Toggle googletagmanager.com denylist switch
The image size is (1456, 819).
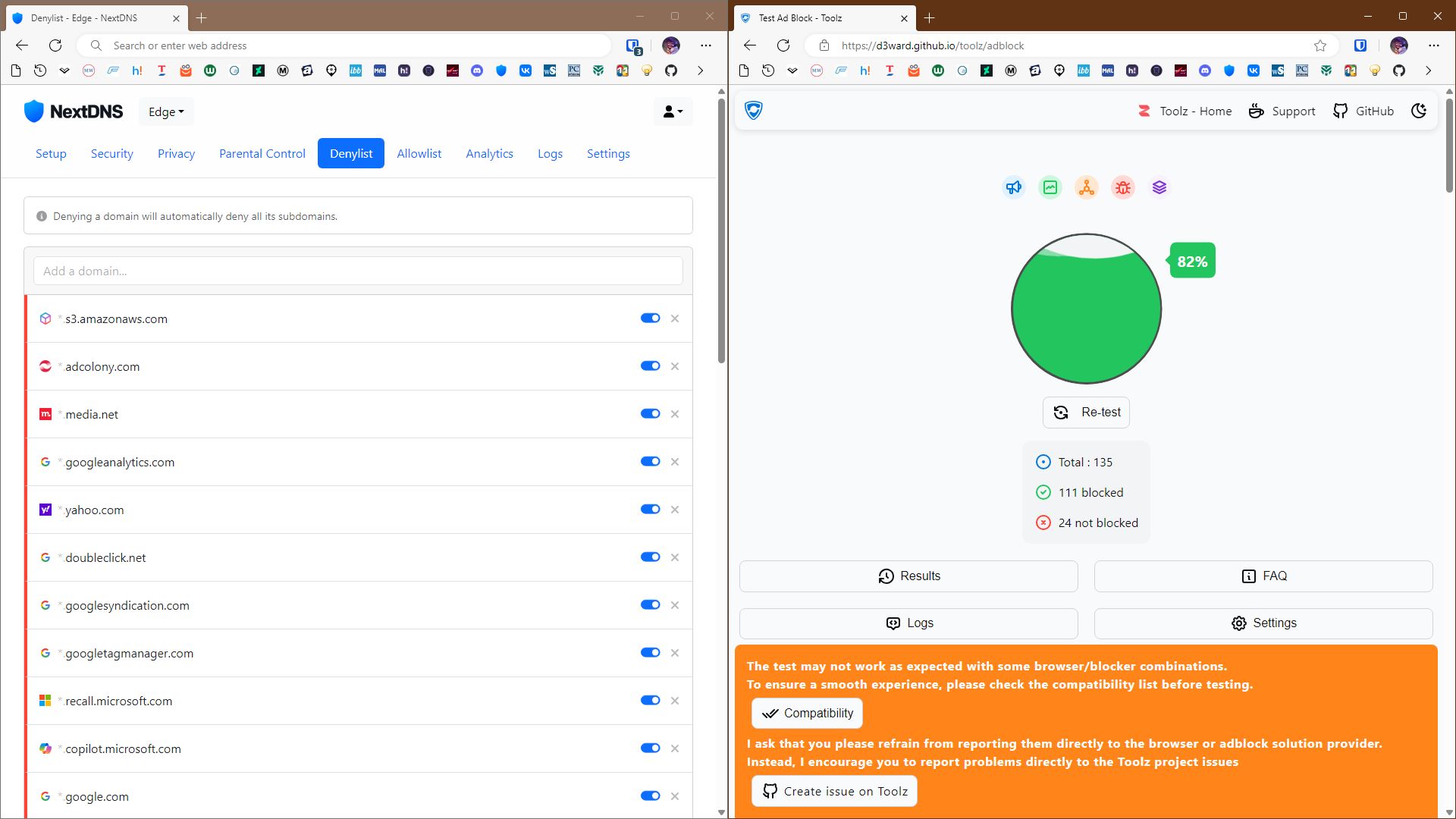[651, 653]
